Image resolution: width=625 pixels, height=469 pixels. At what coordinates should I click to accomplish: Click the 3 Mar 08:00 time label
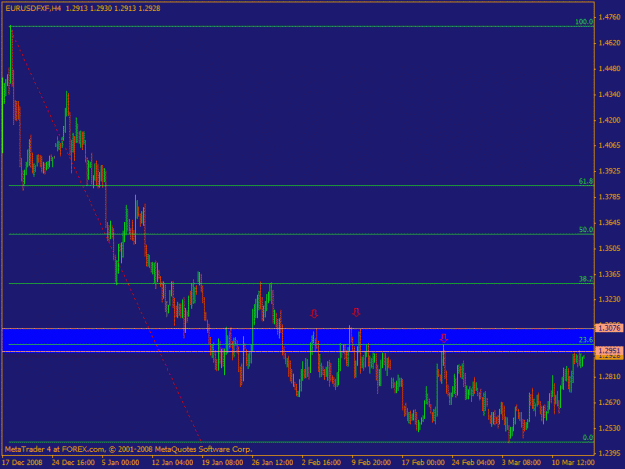click(521, 462)
